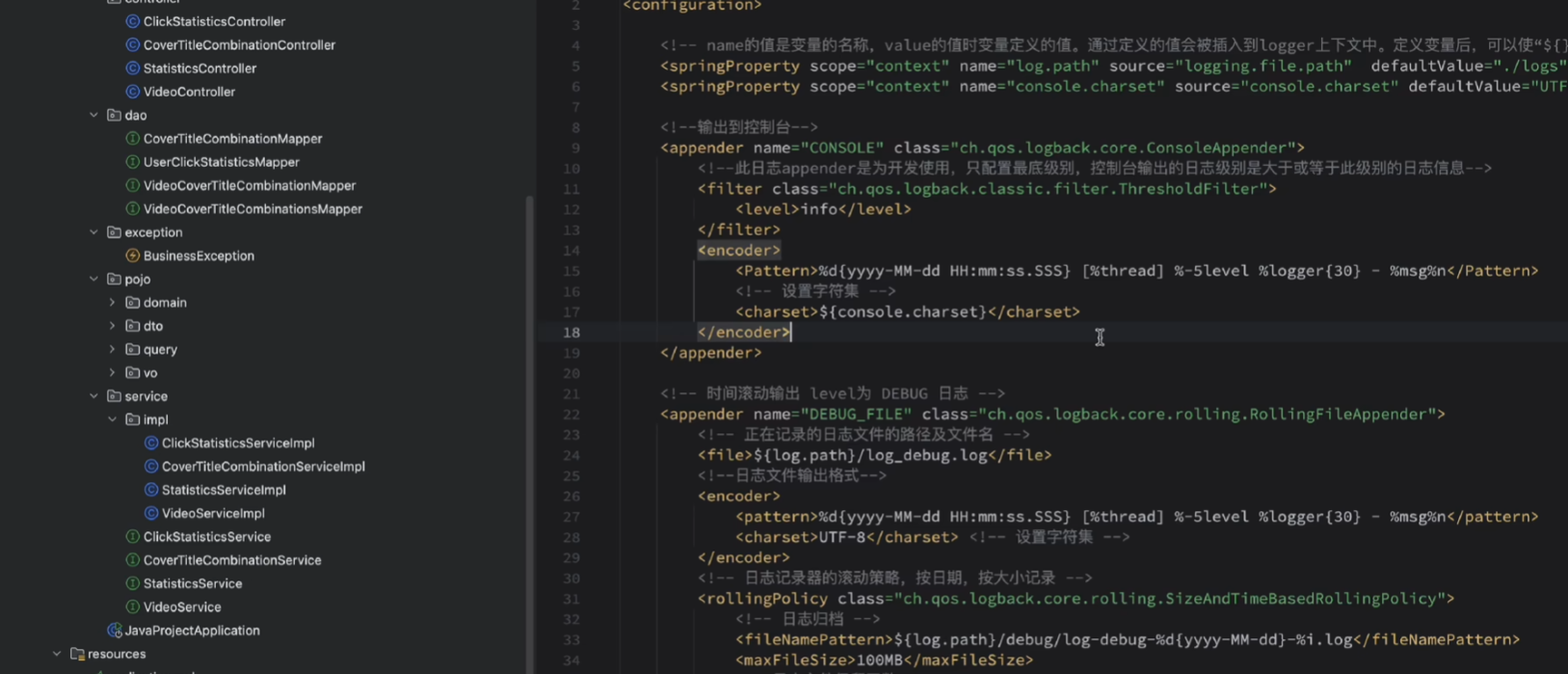Viewport: 1568px width, 674px height.
Task: Click the CoverTitleCombinationMapper interface icon
Action: coord(133,139)
